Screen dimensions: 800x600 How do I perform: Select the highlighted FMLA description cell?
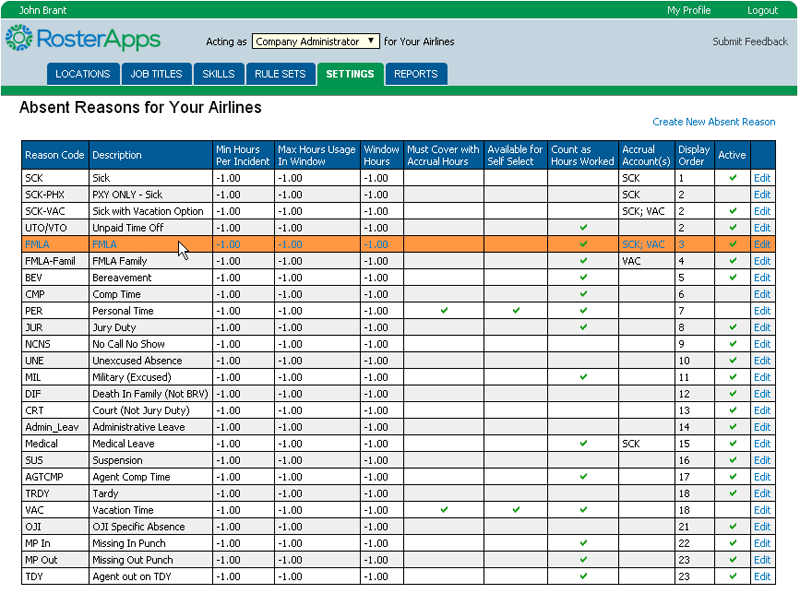point(150,244)
